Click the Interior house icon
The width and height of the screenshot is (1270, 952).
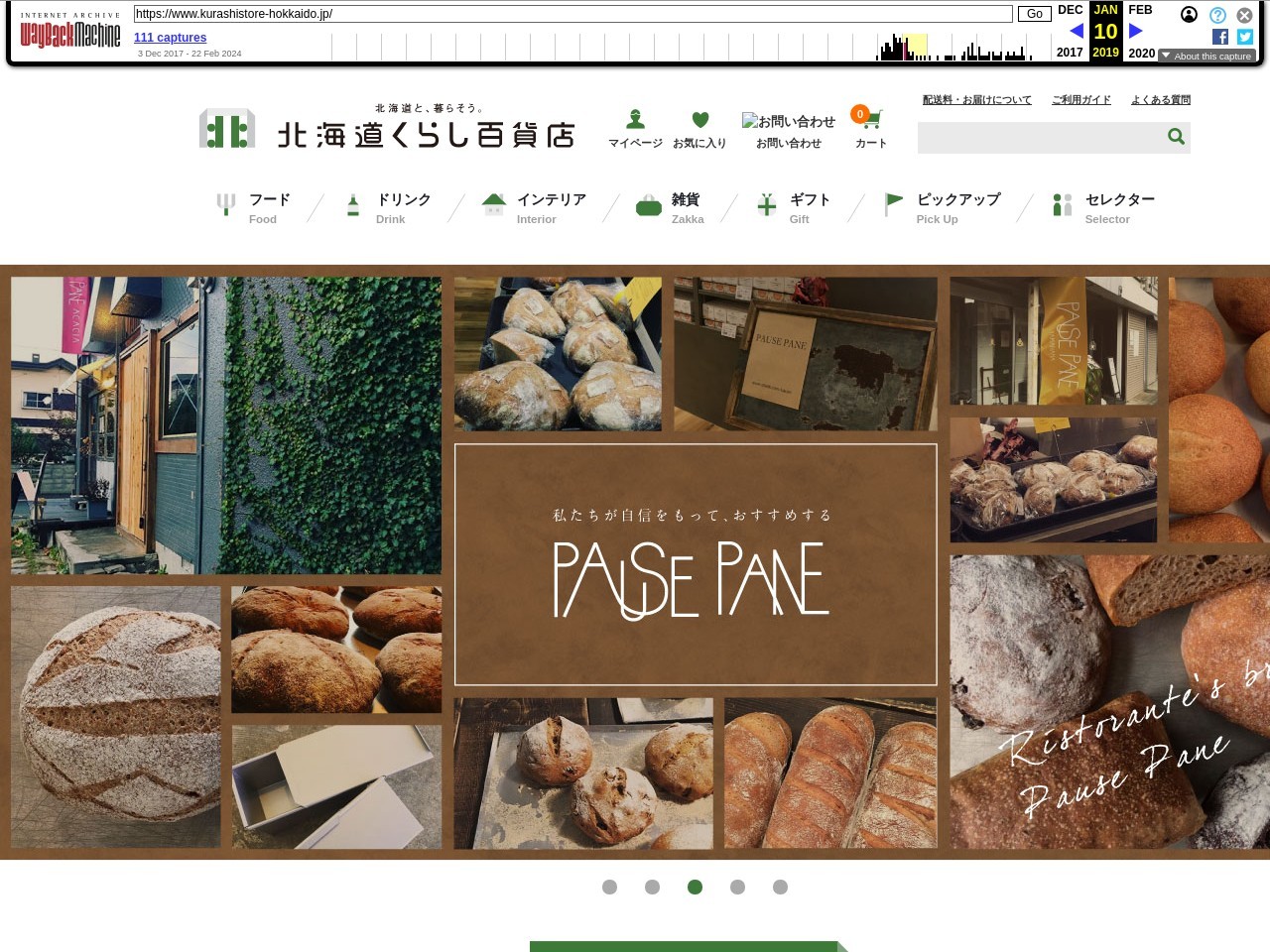point(494,204)
